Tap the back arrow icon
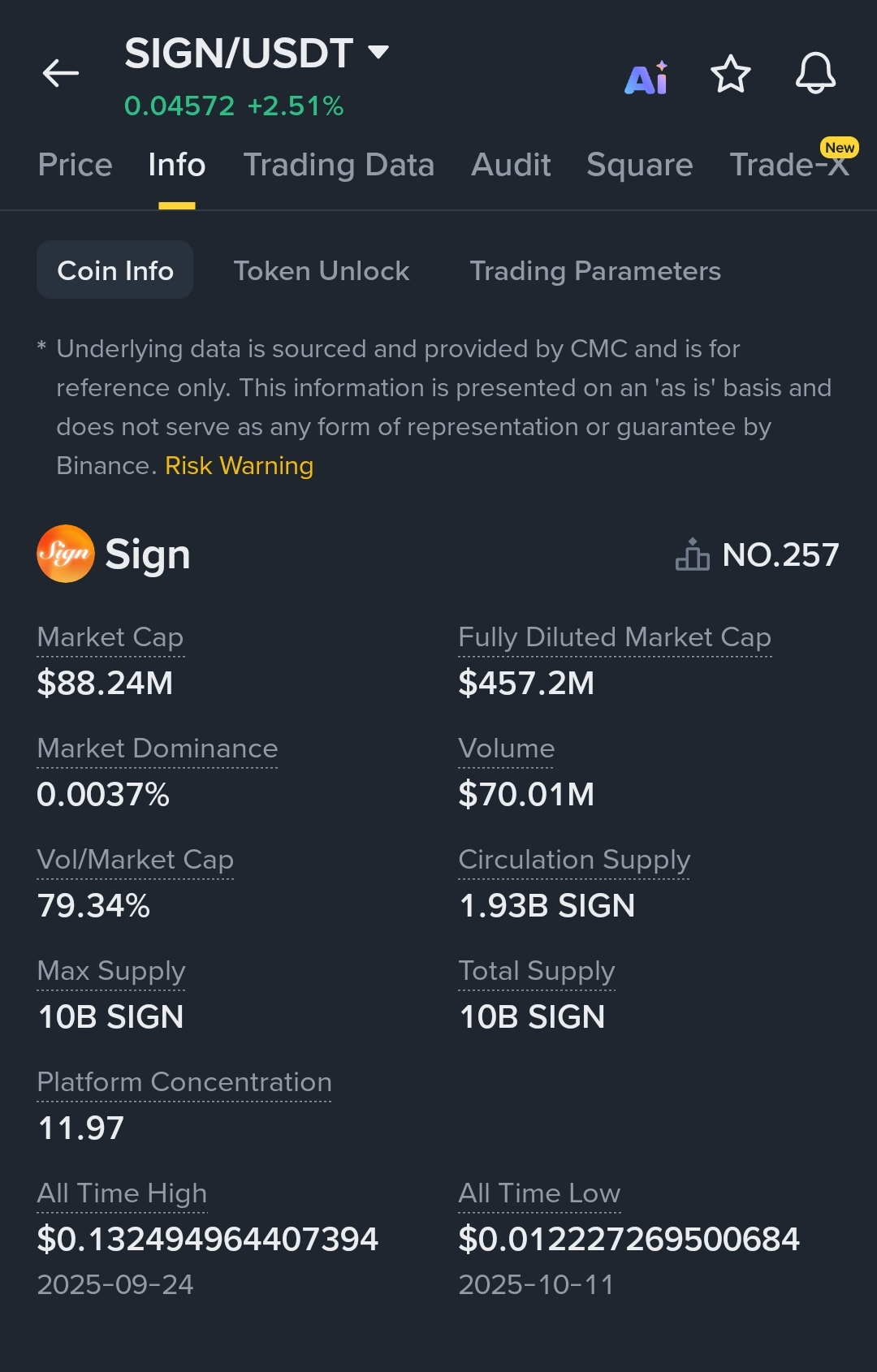Image resolution: width=877 pixels, height=1372 pixels. point(61,73)
